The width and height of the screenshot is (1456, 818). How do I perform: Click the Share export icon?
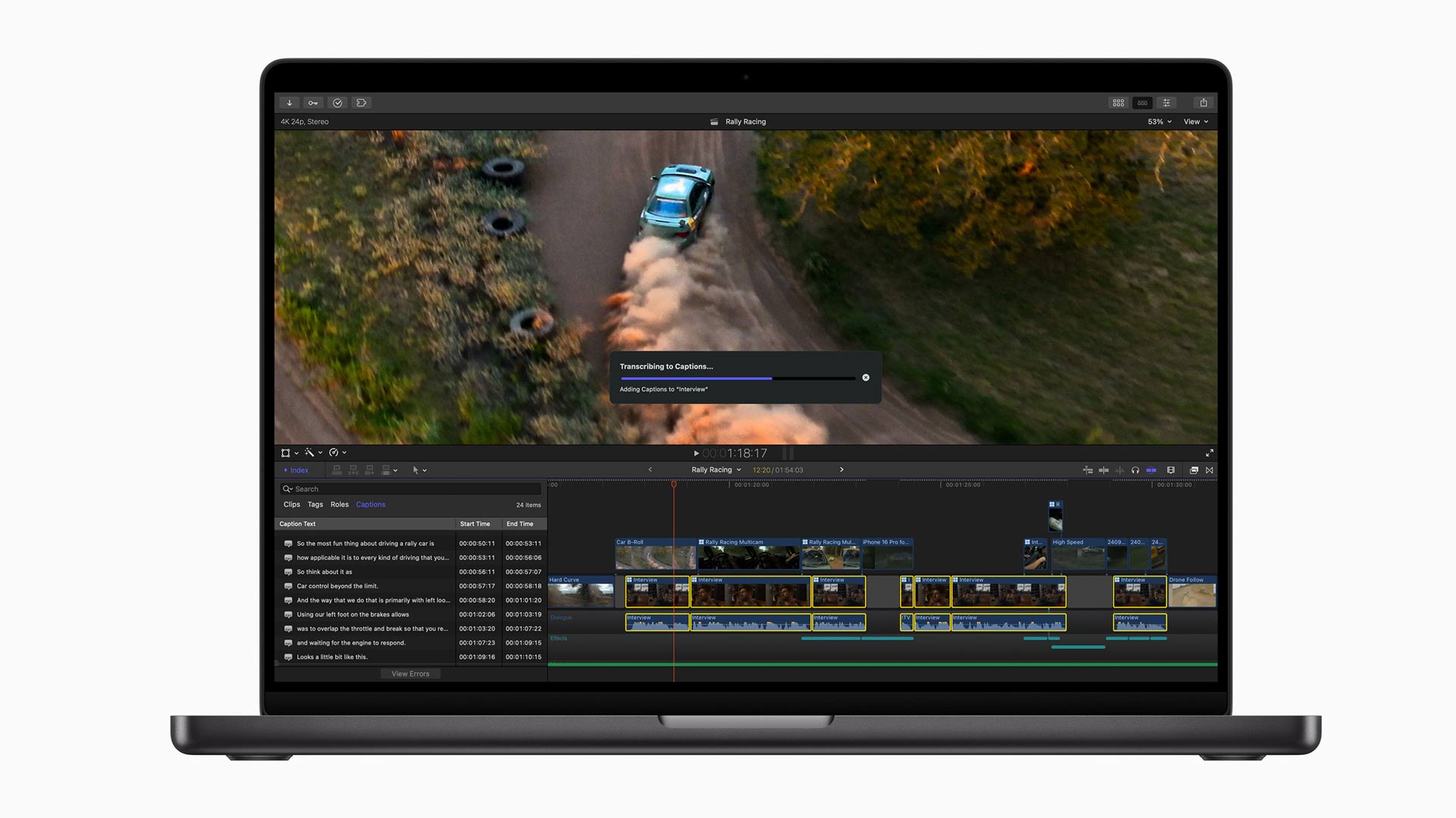[1203, 103]
